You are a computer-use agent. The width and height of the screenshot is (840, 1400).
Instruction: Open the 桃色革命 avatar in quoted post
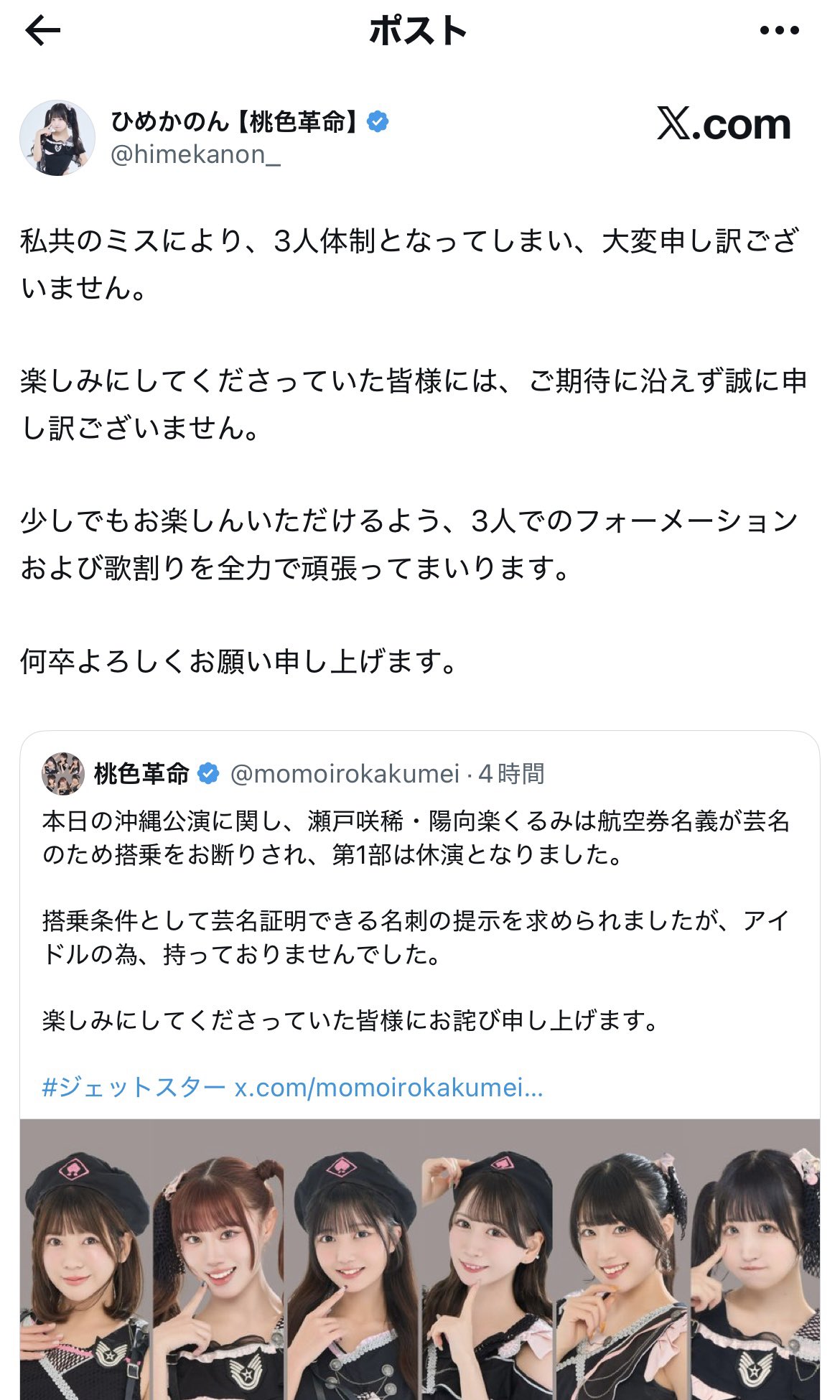coord(63,774)
